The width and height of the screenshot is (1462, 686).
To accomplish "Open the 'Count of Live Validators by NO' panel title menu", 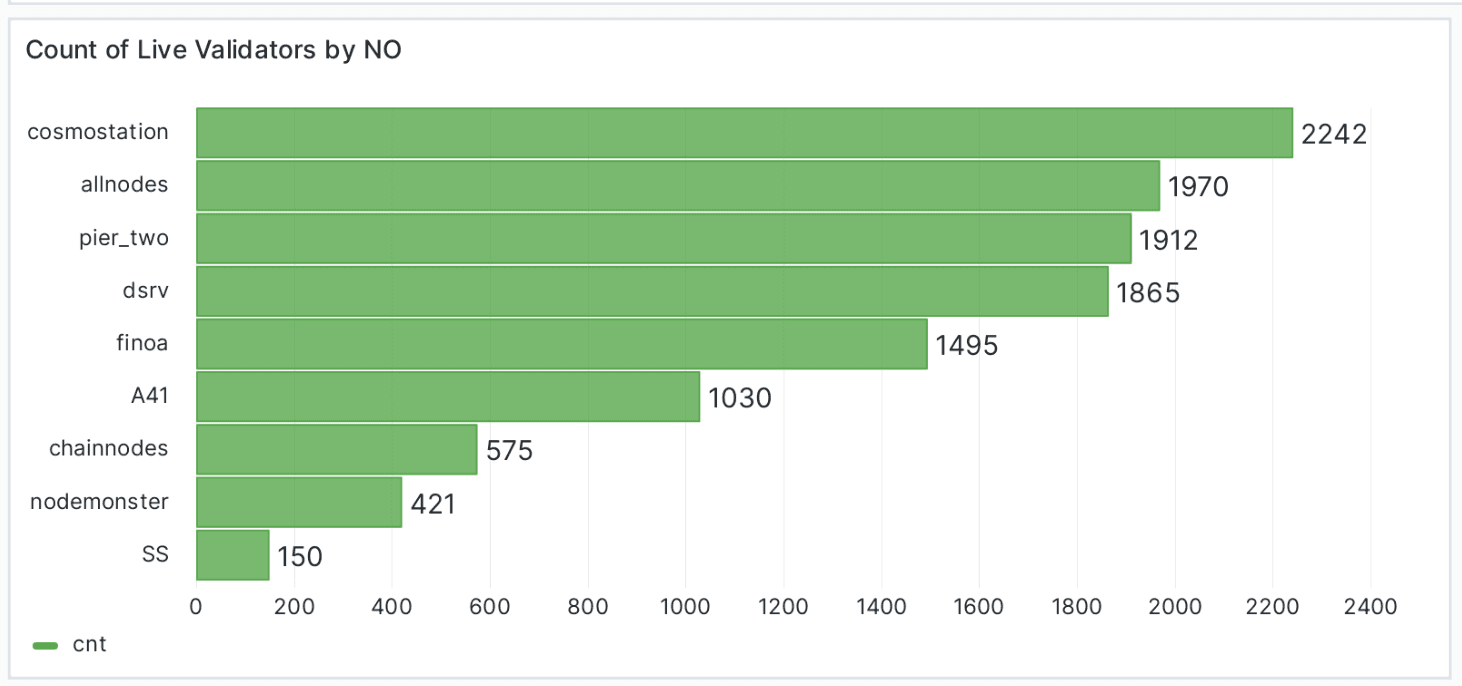I will (x=213, y=50).
